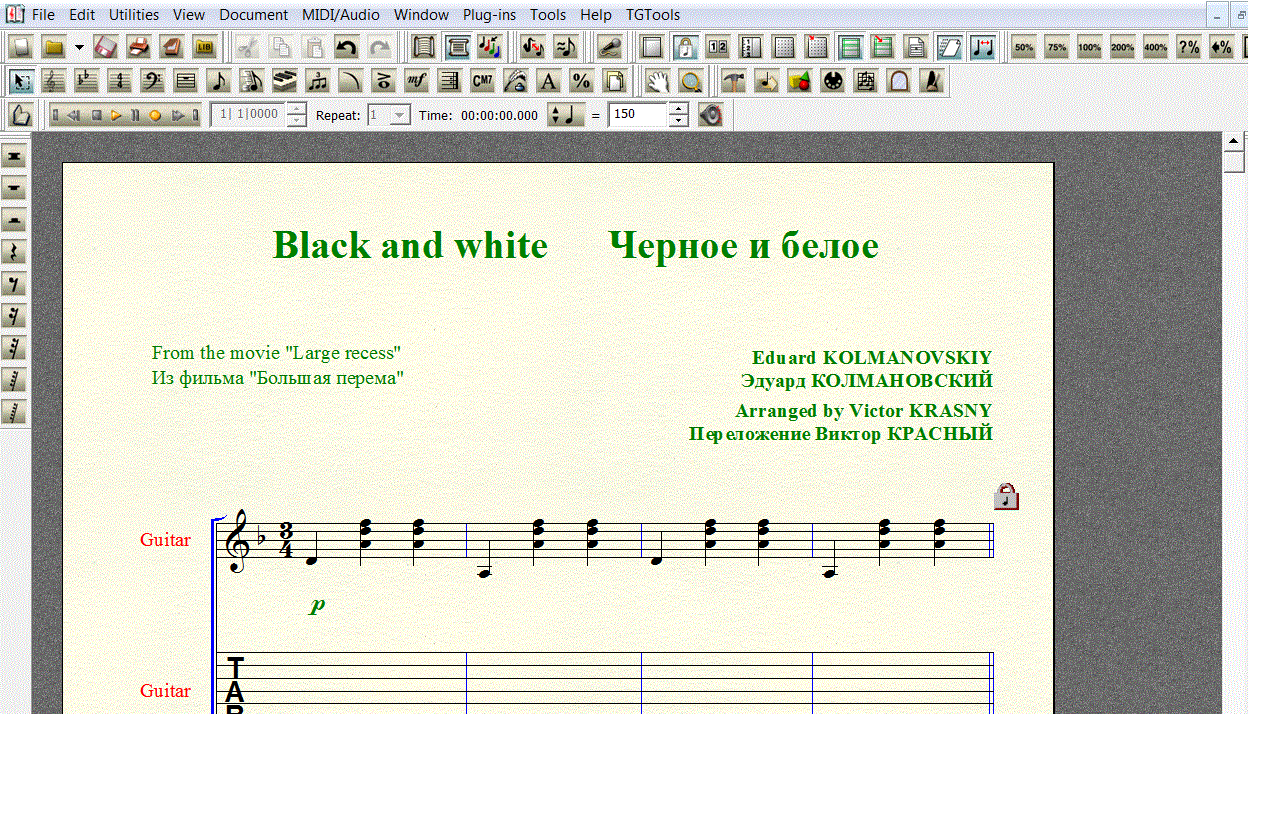
Task: Toggle the padlock icon above the staff
Action: click(x=1006, y=497)
